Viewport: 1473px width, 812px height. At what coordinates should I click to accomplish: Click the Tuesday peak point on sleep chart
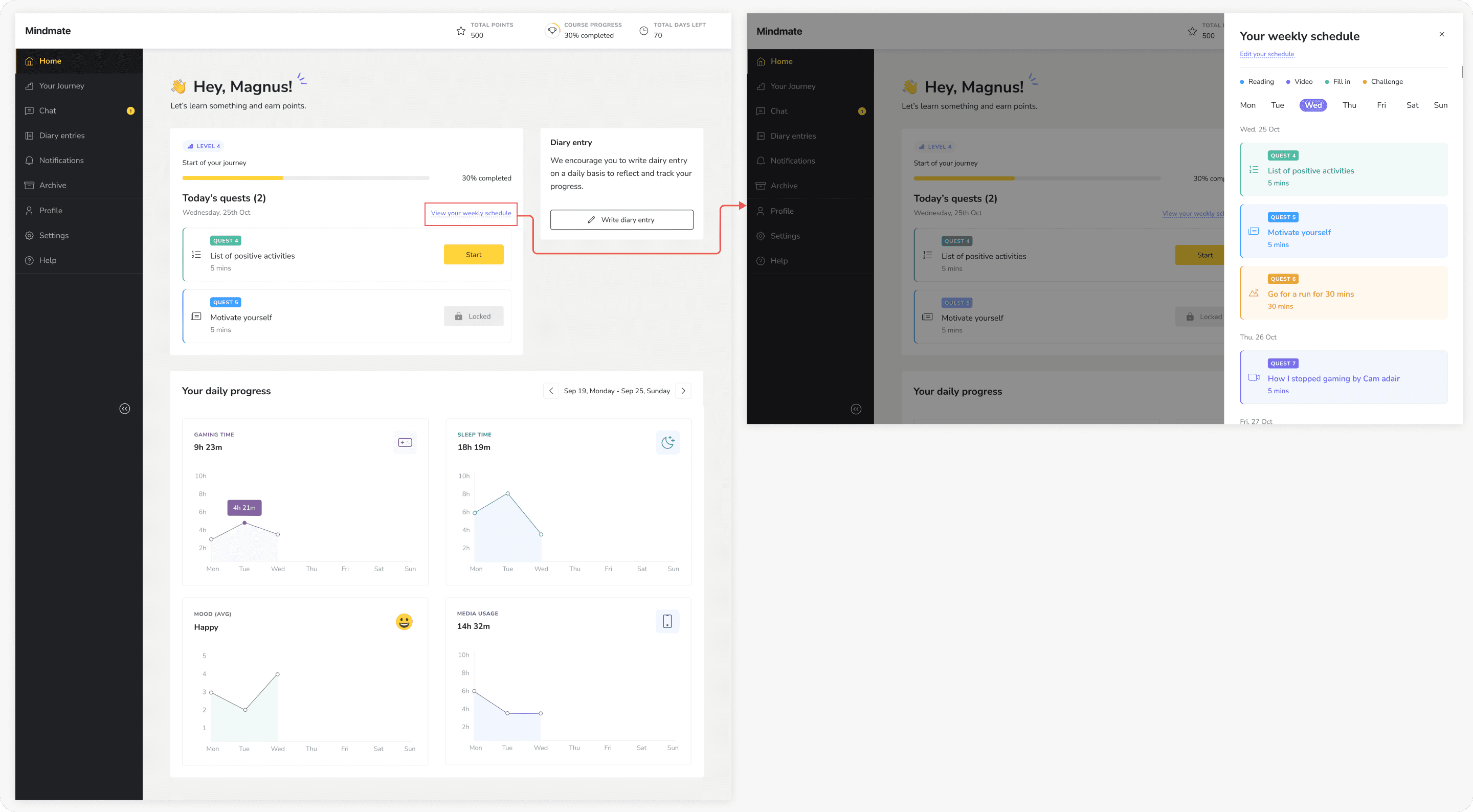click(507, 493)
